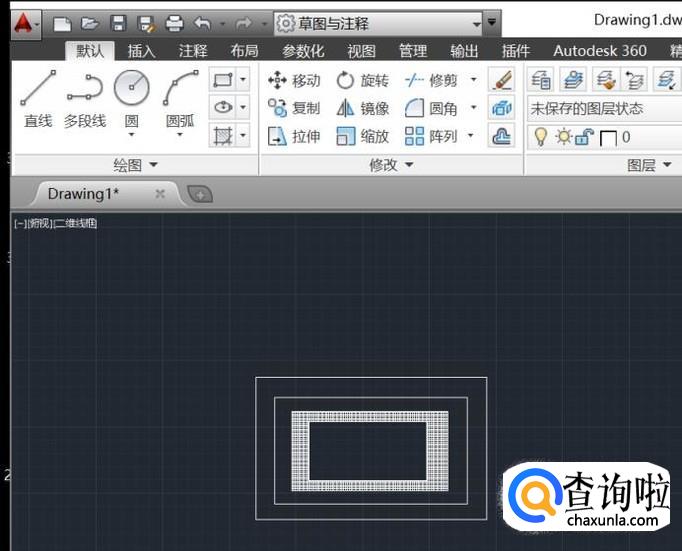Toggle layer lock padlock icon
Screen dimensions: 682x551
(584, 137)
